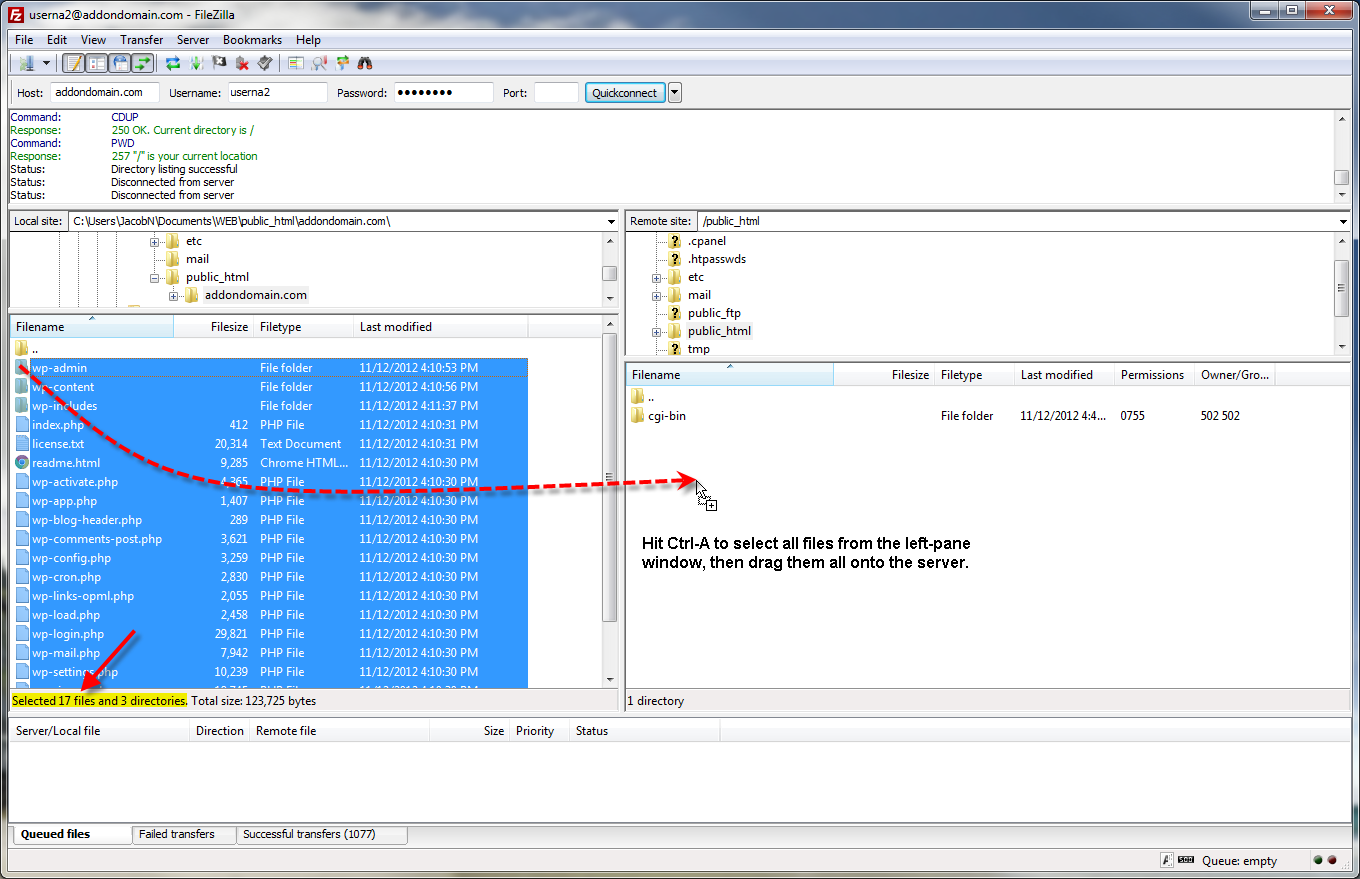Viewport: 1360px width, 879px height.
Task: Disconnect from the server via red X icon
Action: click(242, 63)
